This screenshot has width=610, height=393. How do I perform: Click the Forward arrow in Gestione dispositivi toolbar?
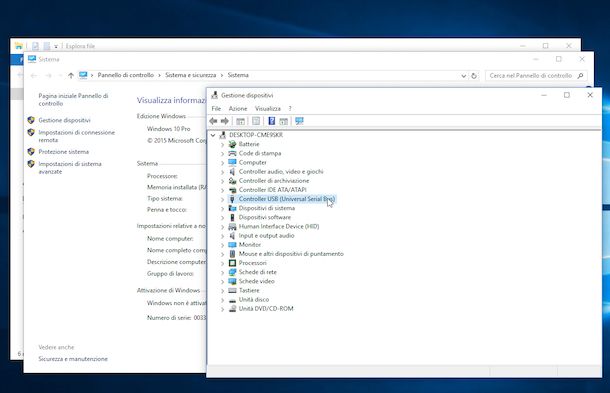point(225,121)
